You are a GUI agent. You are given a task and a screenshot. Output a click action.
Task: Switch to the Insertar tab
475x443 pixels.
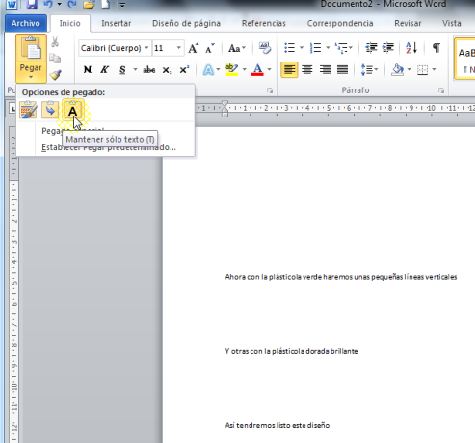[x=116, y=23]
